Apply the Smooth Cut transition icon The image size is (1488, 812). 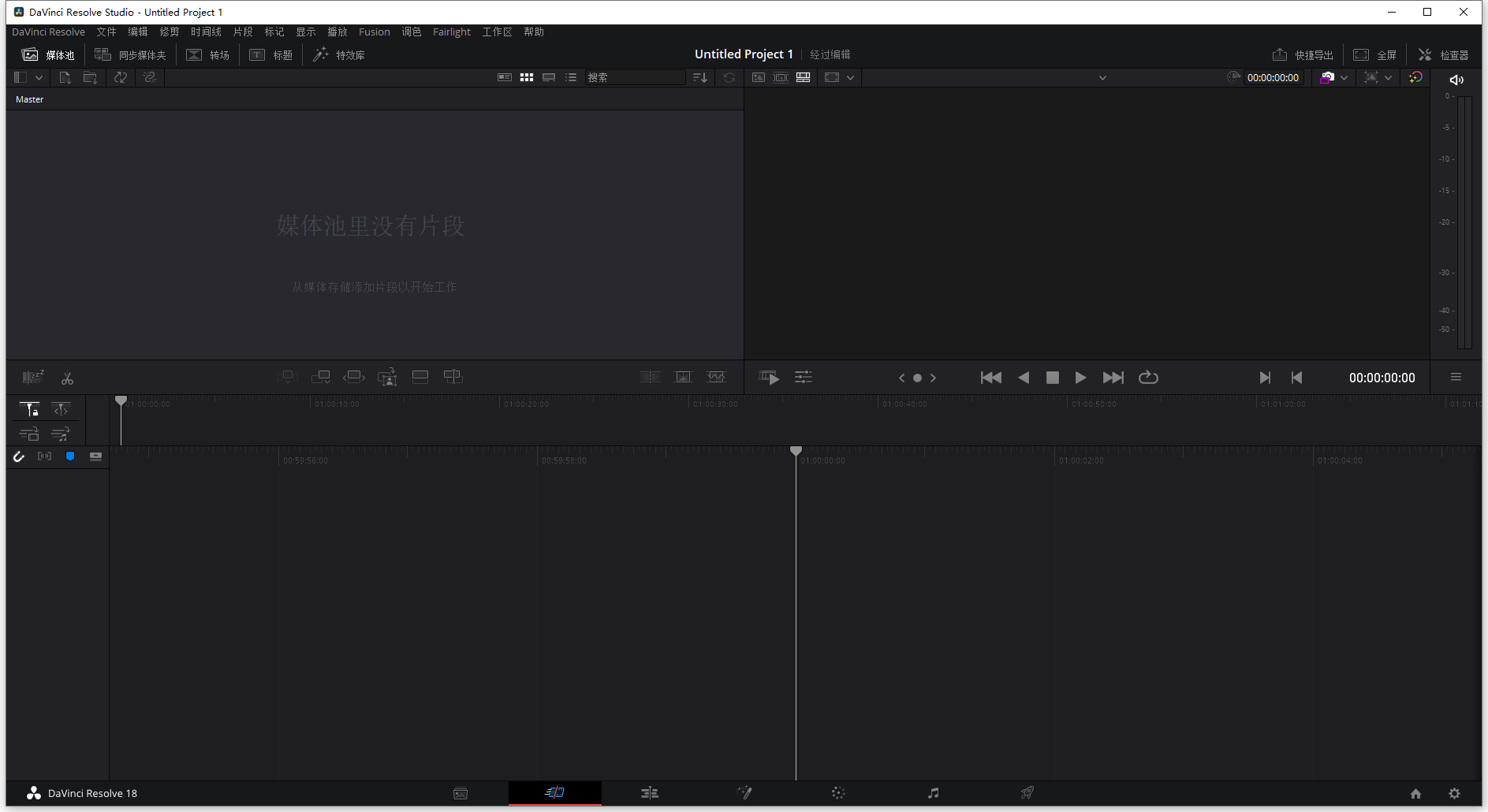pos(716,377)
